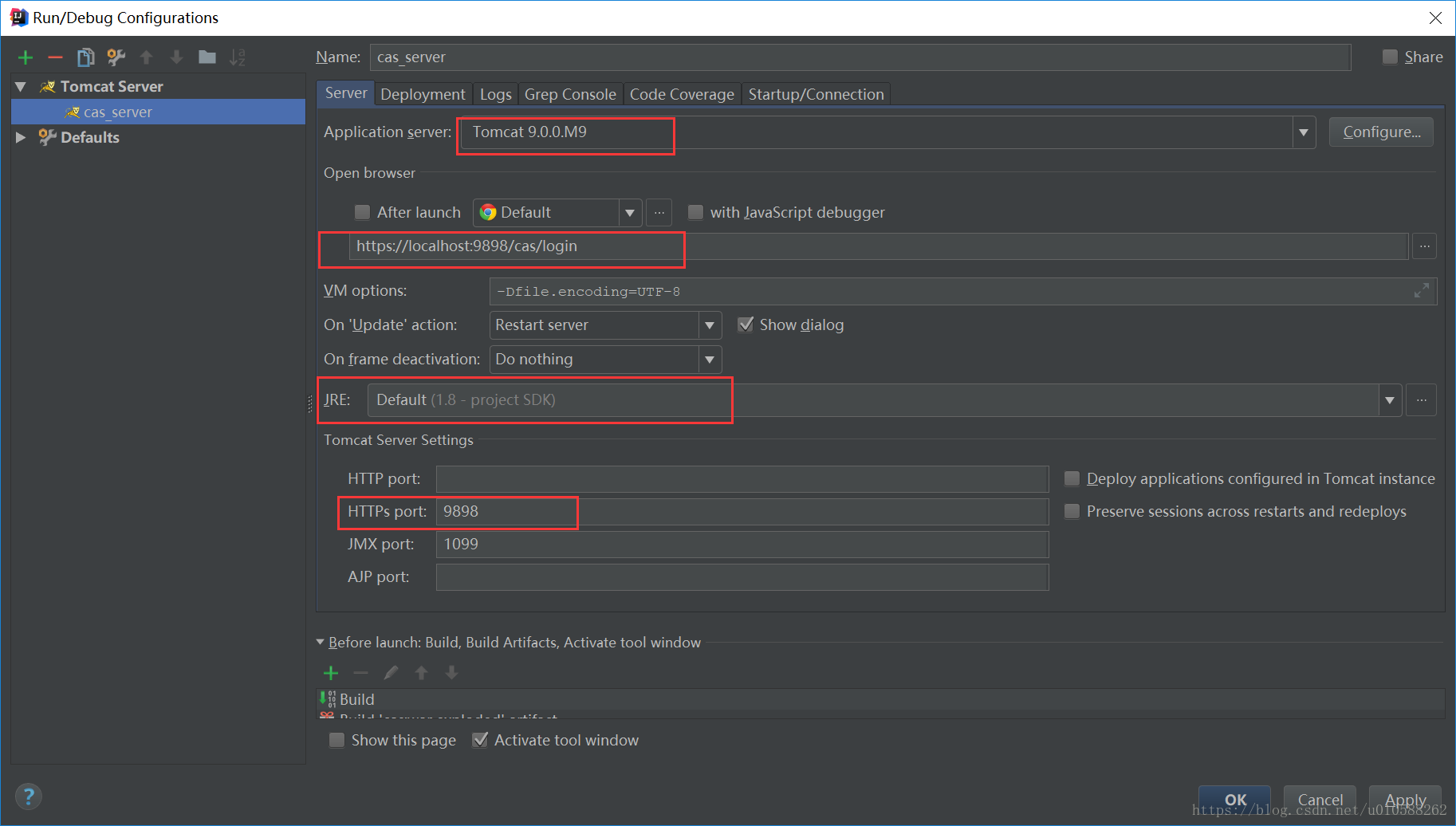Open the Code Coverage tab
This screenshot has height=826, width=1456.
point(682,94)
